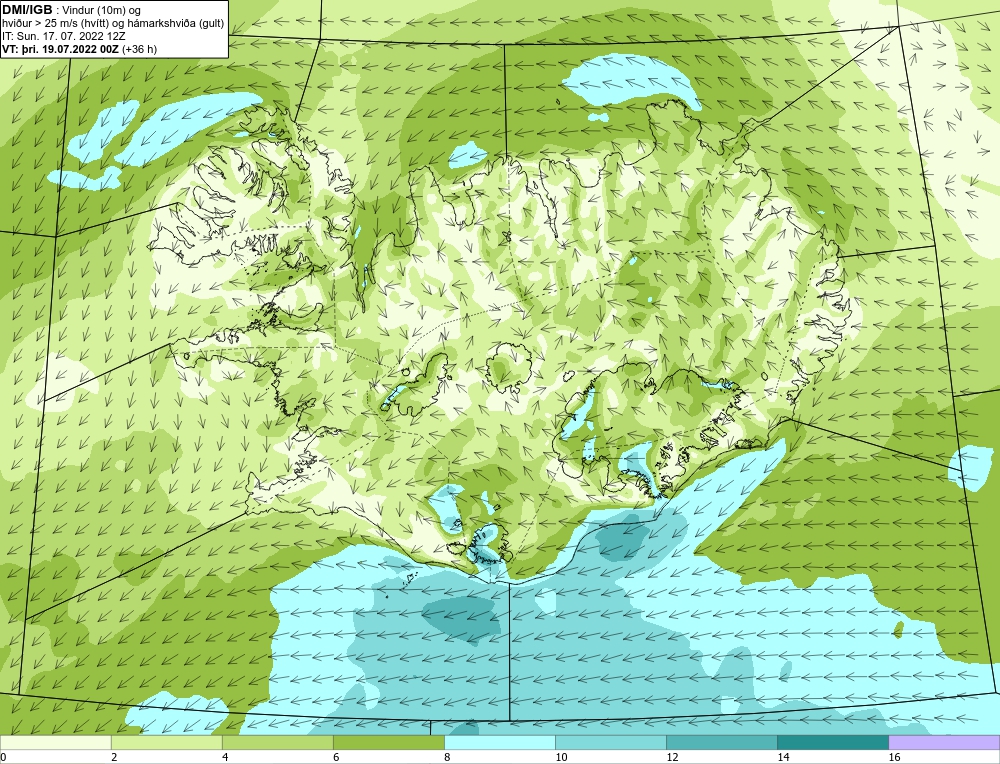Click the 10–12 m/s cyan legend swatch
This screenshot has width=1000, height=764.
tap(610, 743)
